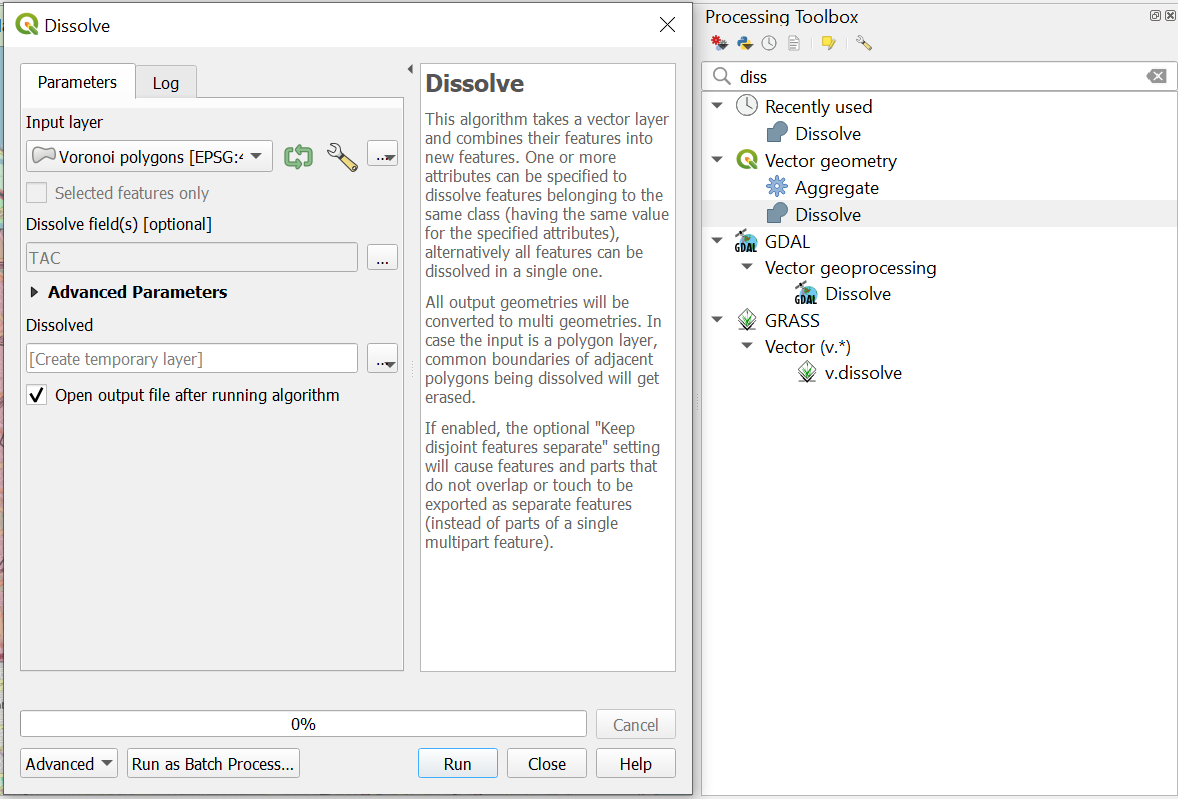Select the GDAL Dissolve algorithm
The width and height of the screenshot is (1178, 799).
(x=856, y=293)
